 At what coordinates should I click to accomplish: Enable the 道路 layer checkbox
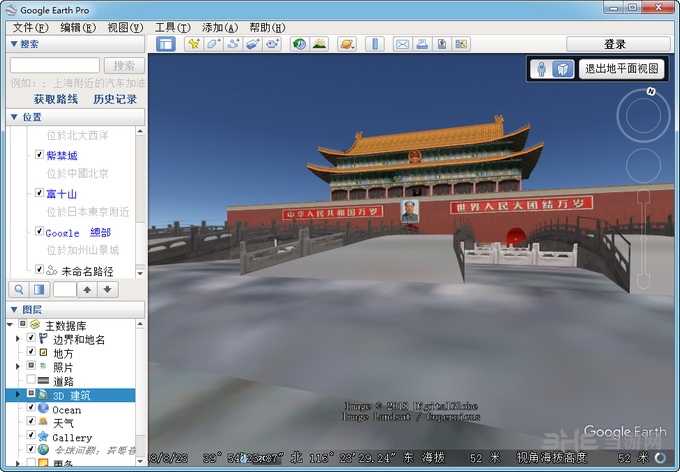coord(31,379)
